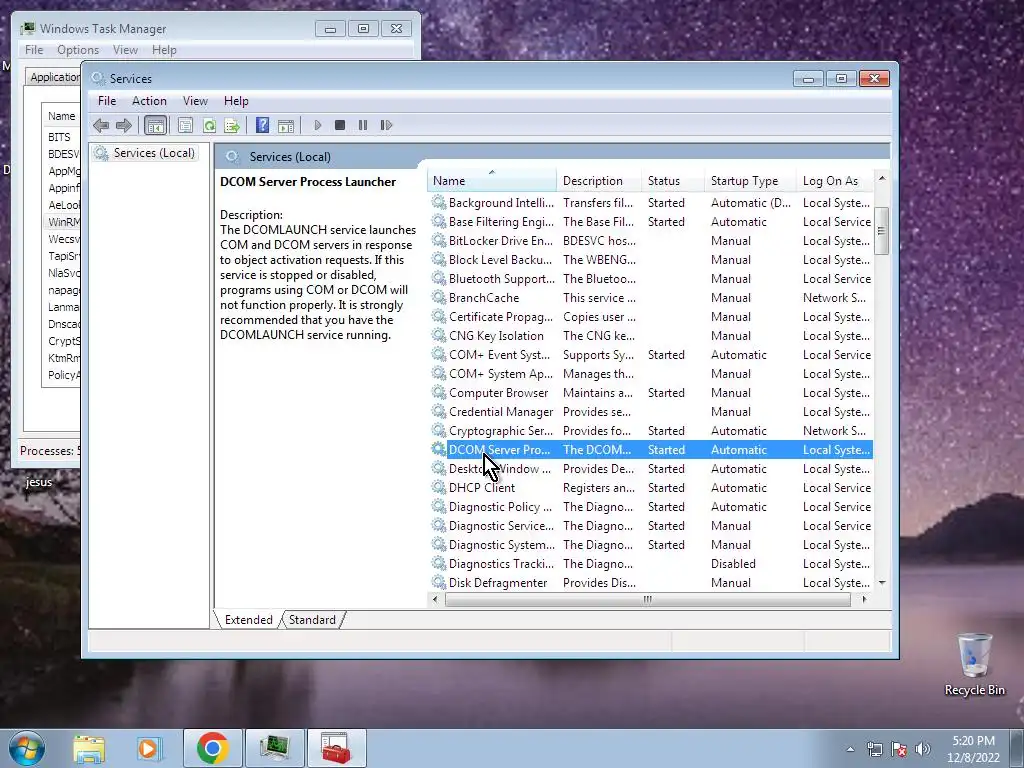Select the Diagnostics Tracki... service
1024x768 pixels.
(x=651, y=564)
